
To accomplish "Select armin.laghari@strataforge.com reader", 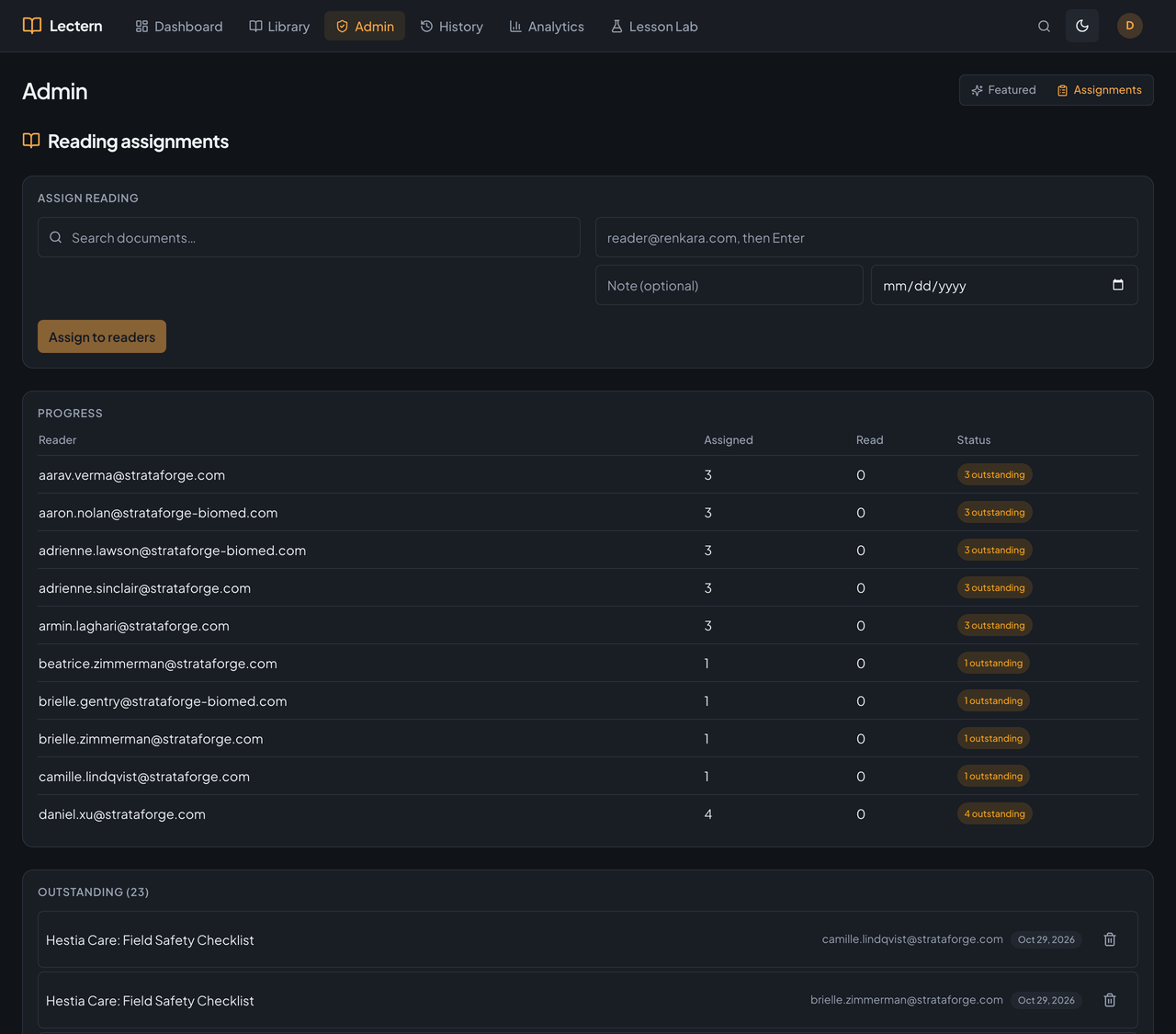I will point(134,626).
